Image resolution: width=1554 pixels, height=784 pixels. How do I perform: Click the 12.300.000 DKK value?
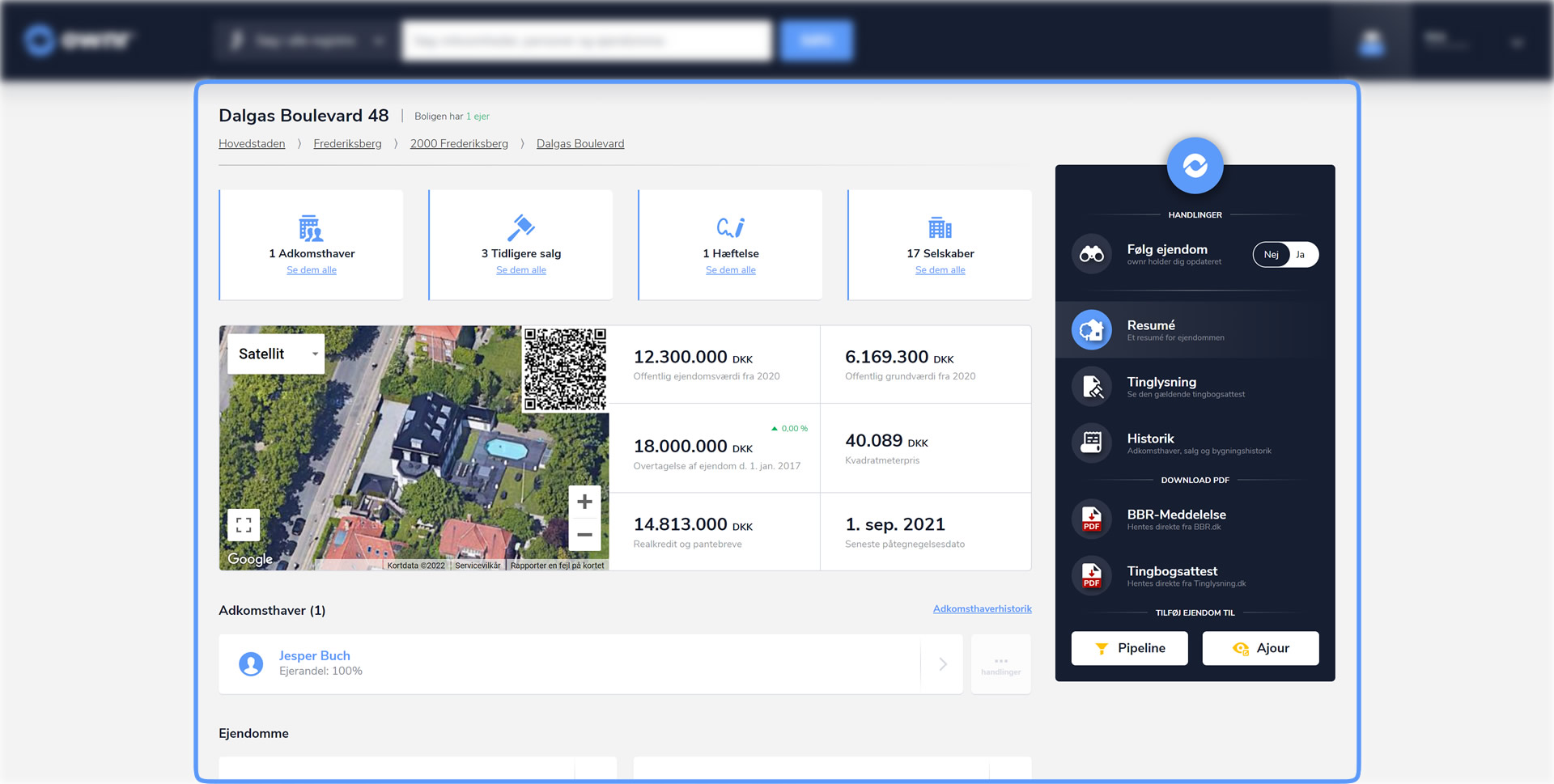693,357
